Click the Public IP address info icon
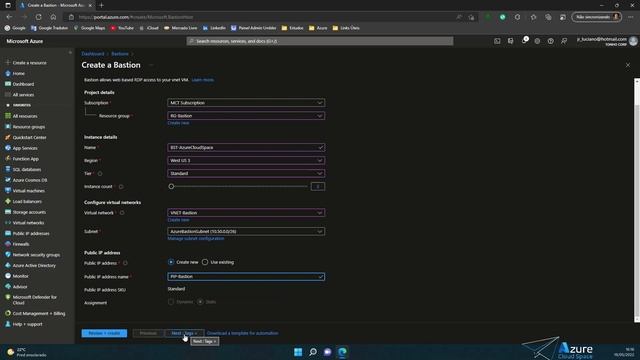 click(x=125, y=263)
